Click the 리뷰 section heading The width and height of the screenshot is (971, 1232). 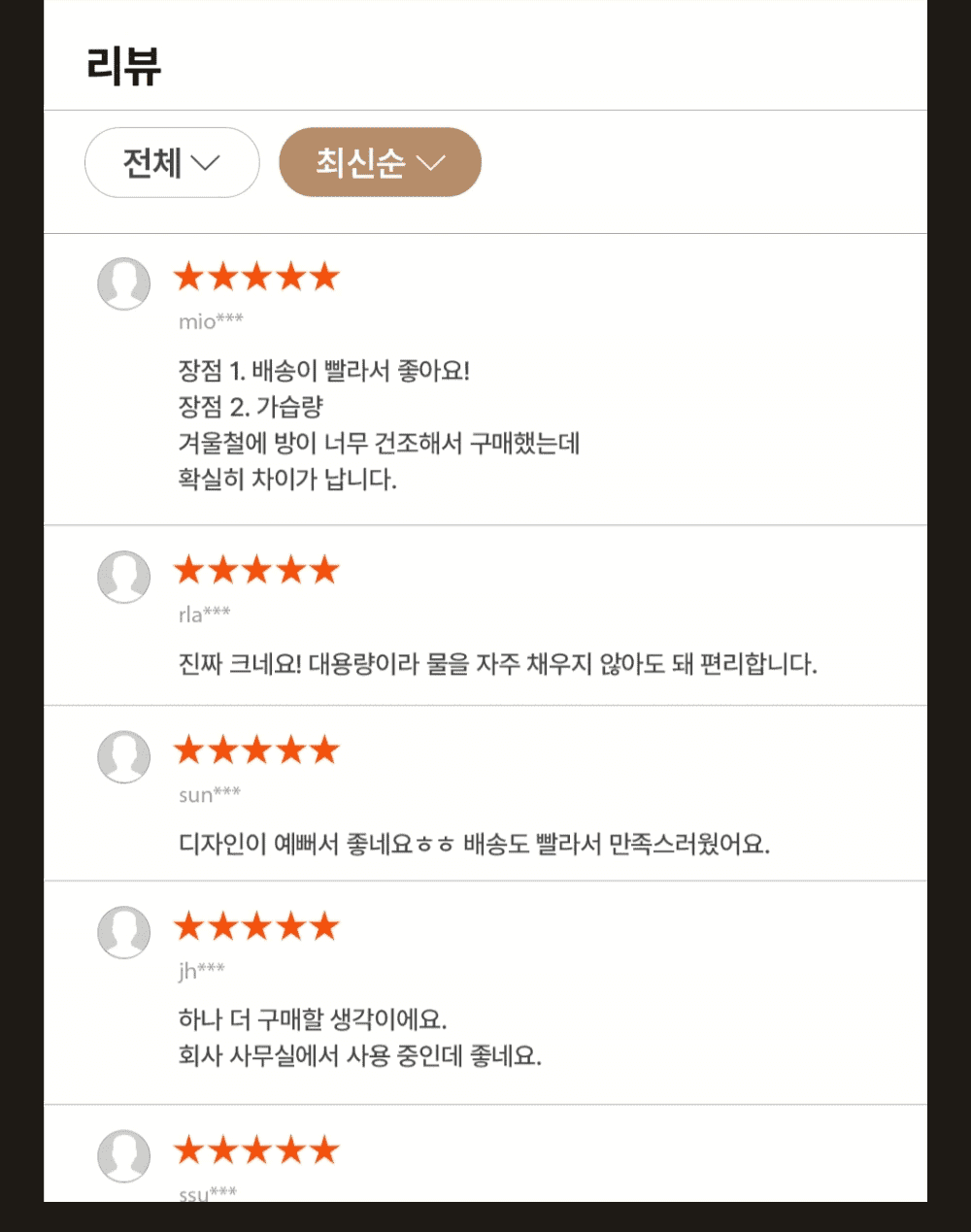123,66
